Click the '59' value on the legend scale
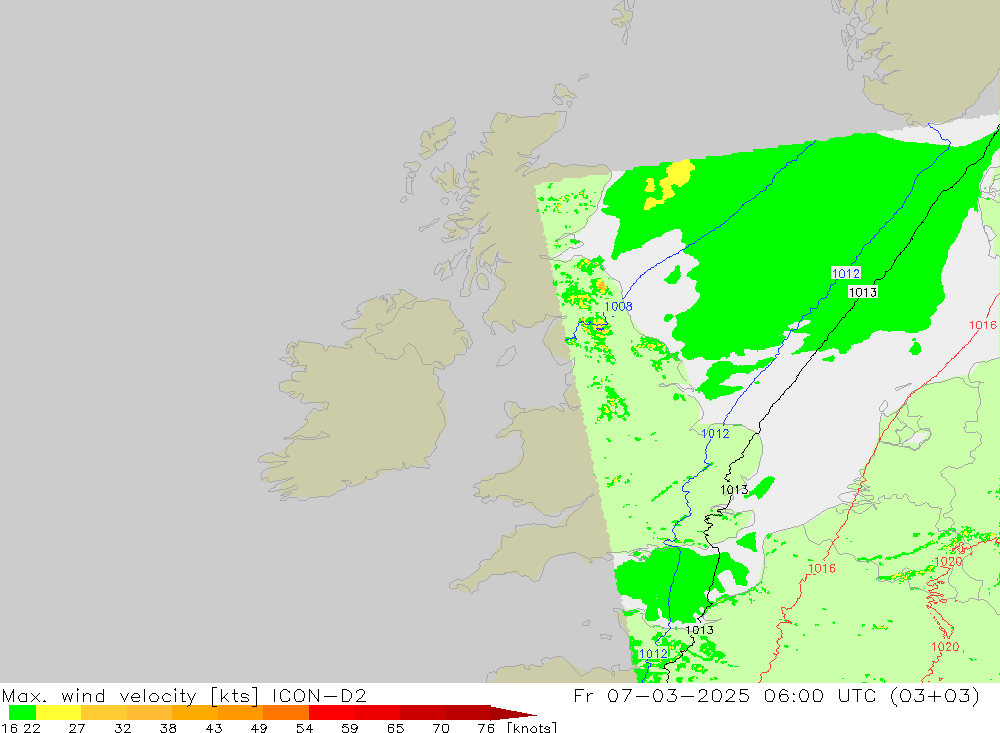 coord(349,727)
